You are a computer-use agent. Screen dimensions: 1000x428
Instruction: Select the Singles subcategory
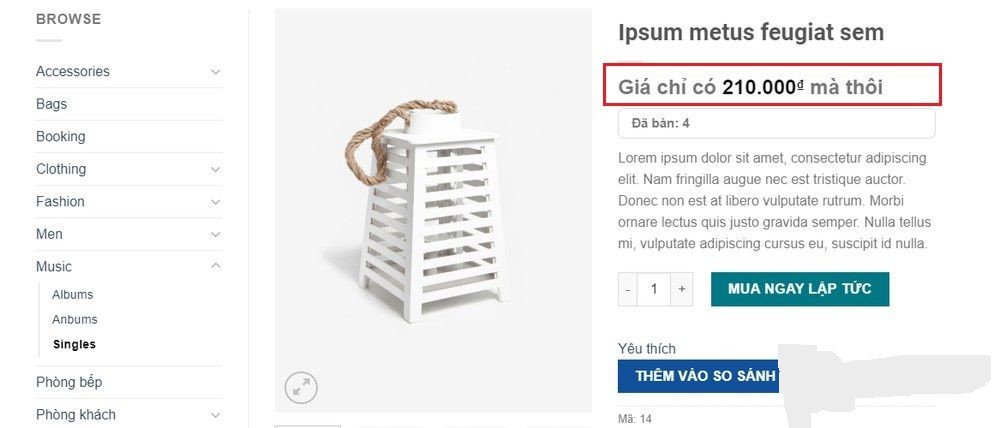74,344
